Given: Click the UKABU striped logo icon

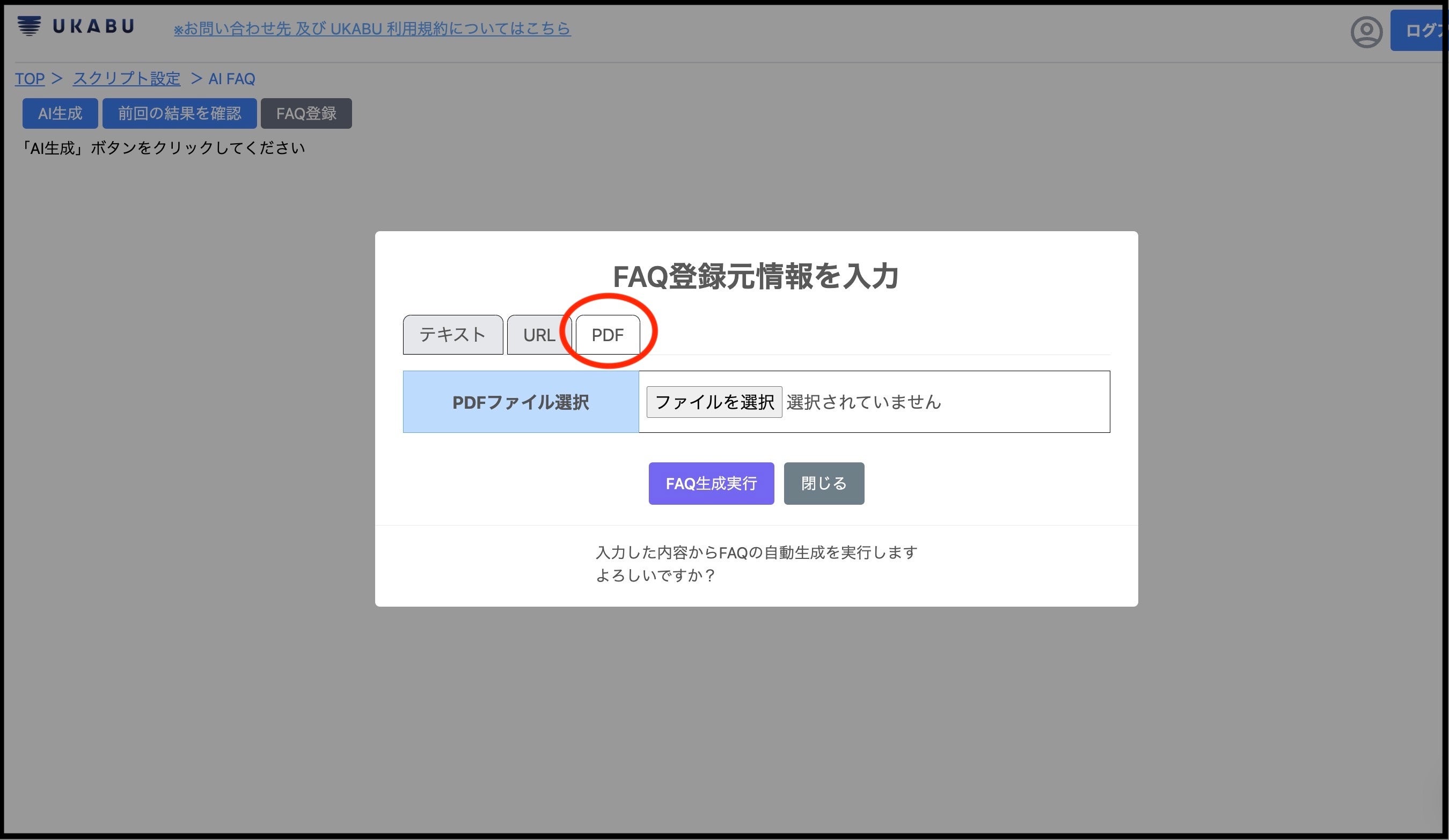Looking at the screenshot, I should (29, 26).
